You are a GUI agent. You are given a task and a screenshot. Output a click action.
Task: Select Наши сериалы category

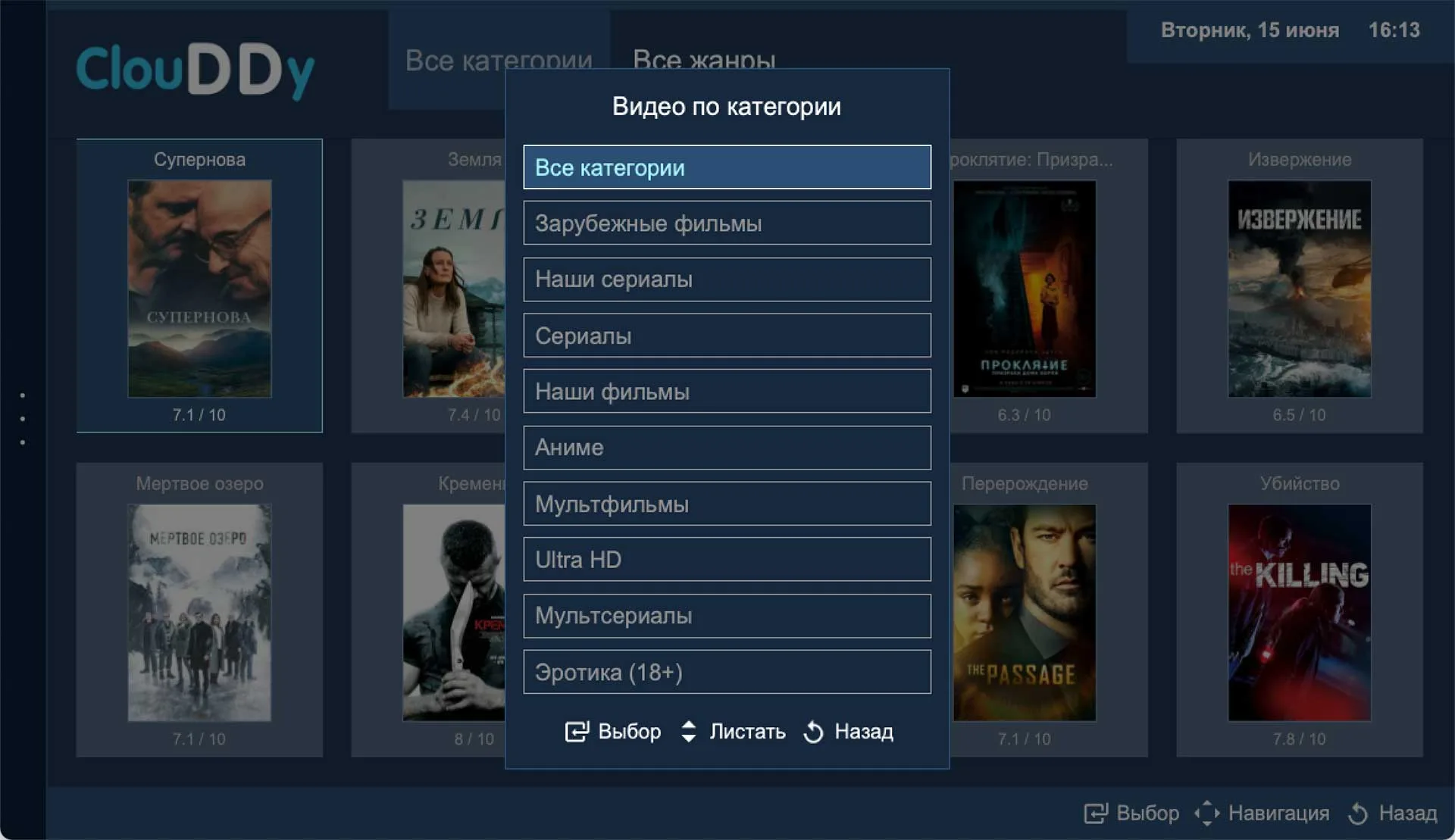pyautogui.click(x=726, y=279)
